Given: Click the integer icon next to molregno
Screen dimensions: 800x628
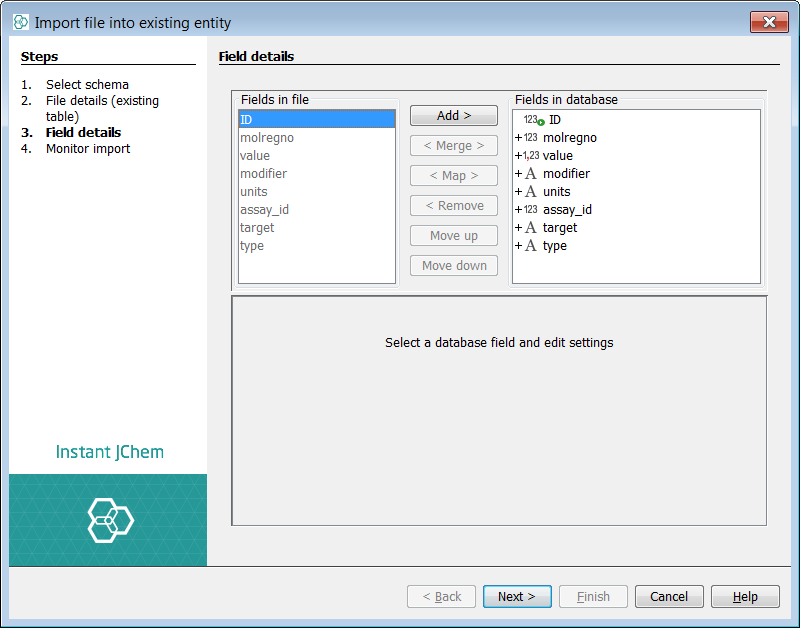Looking at the screenshot, I should click(530, 138).
